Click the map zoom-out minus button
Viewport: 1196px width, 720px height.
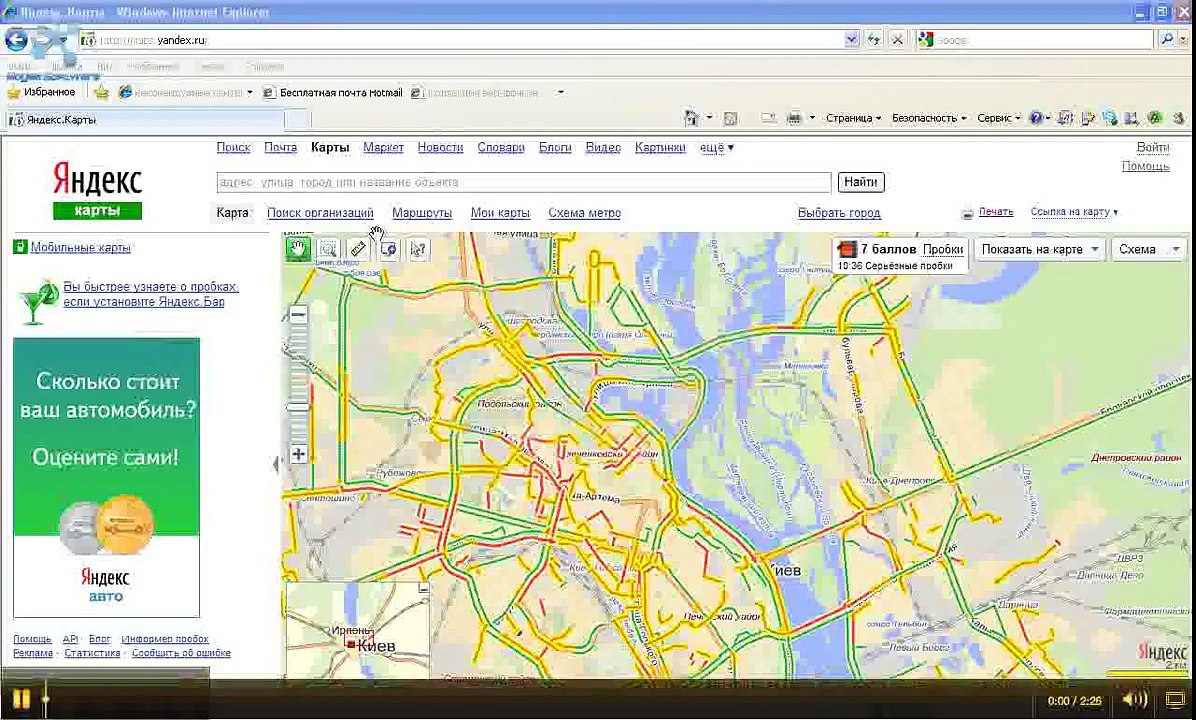[x=298, y=314]
